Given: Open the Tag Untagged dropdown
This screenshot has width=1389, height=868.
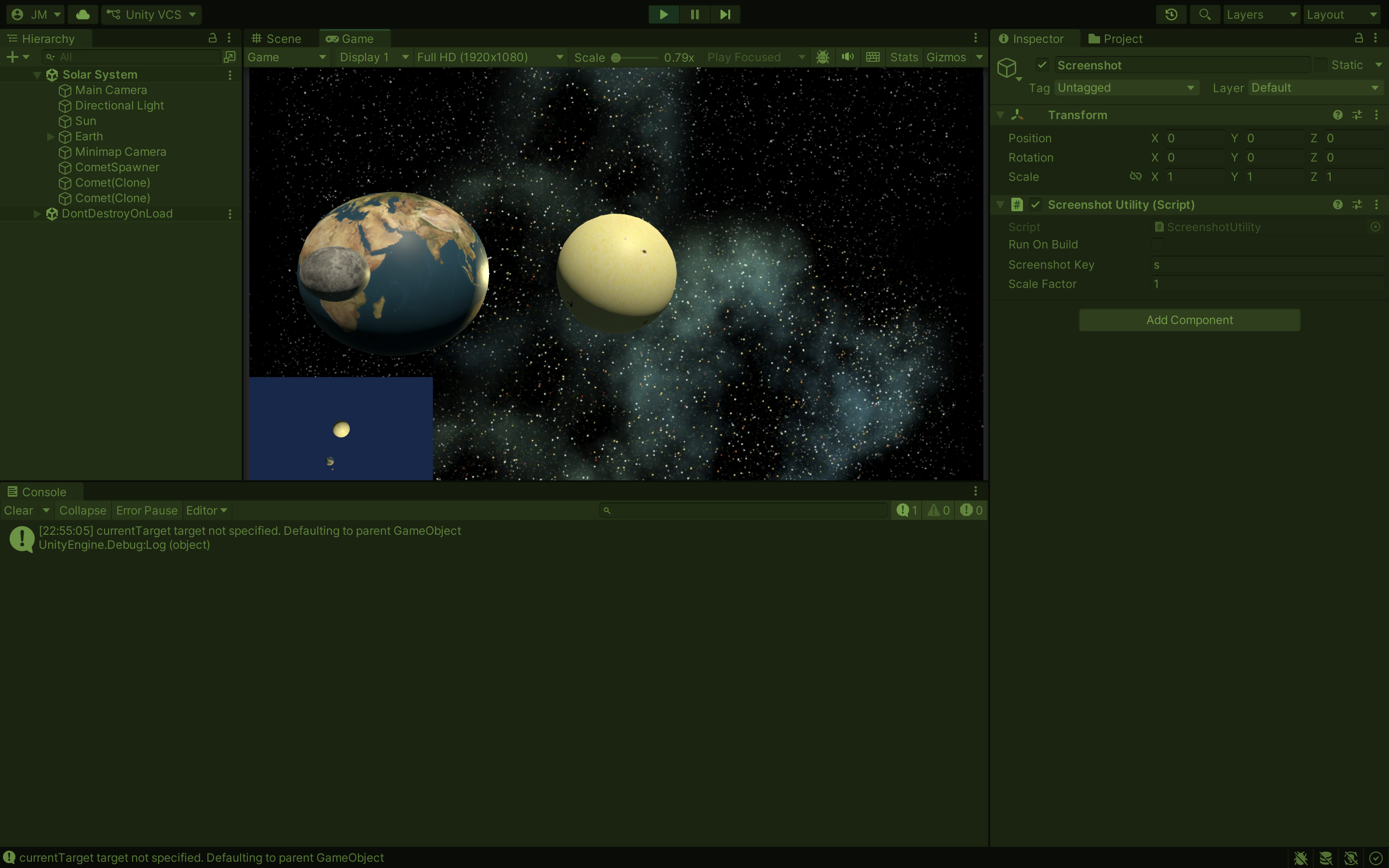Looking at the screenshot, I should pyautogui.click(x=1126, y=88).
